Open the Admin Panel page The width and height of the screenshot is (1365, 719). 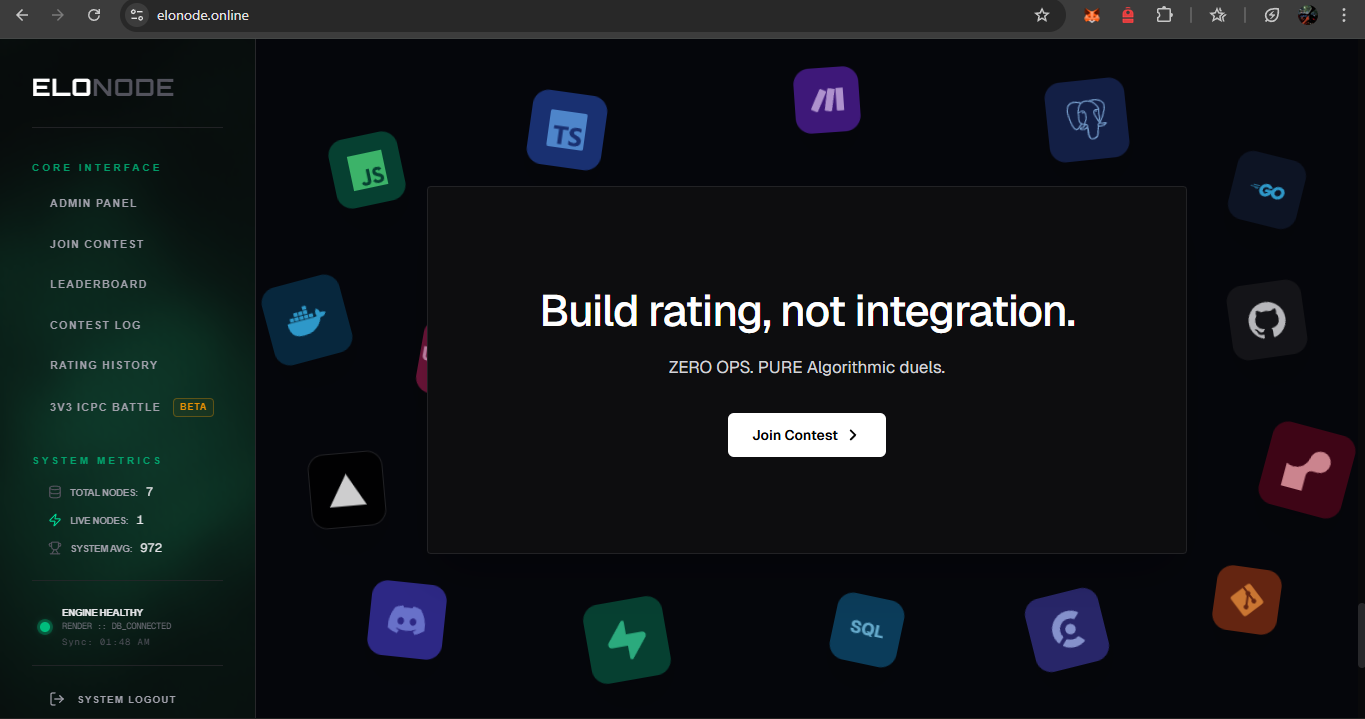click(x=93, y=203)
